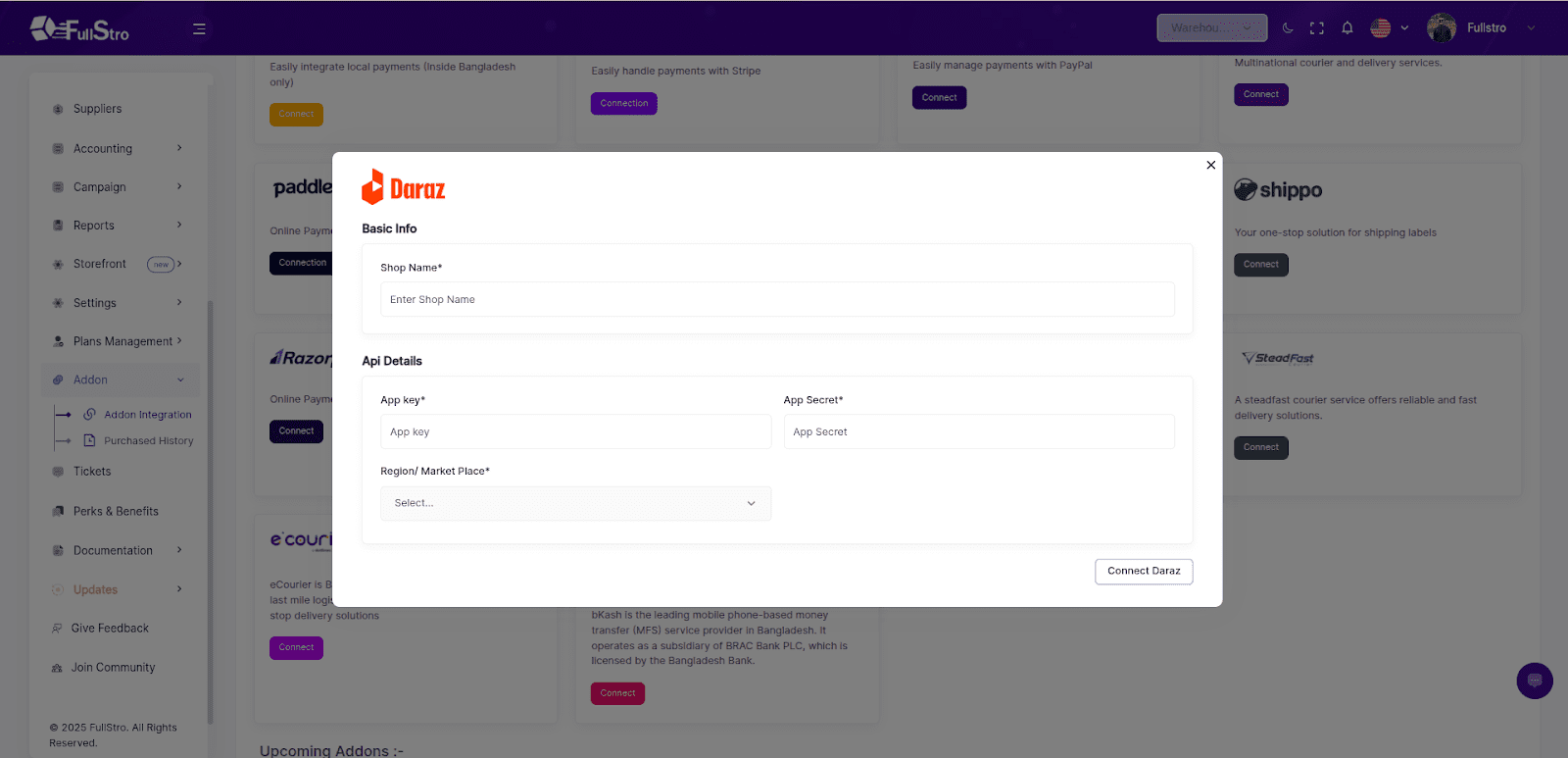Open Reports in the sidebar
The height and width of the screenshot is (758, 1568).
click(94, 226)
